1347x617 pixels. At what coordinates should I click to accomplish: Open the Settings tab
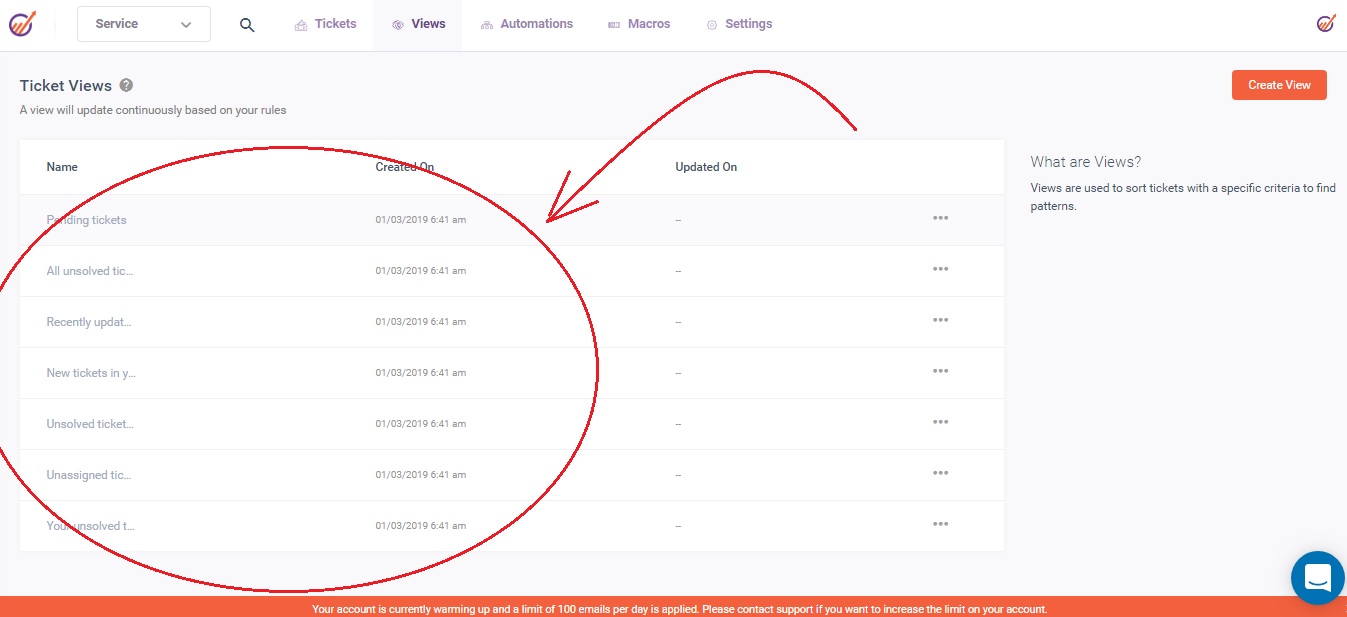[739, 24]
